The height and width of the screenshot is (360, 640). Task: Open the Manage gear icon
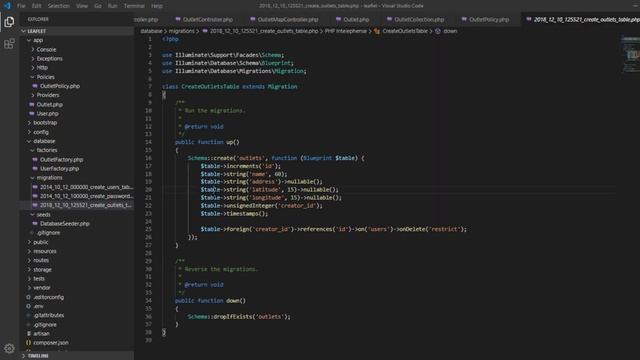[9, 348]
